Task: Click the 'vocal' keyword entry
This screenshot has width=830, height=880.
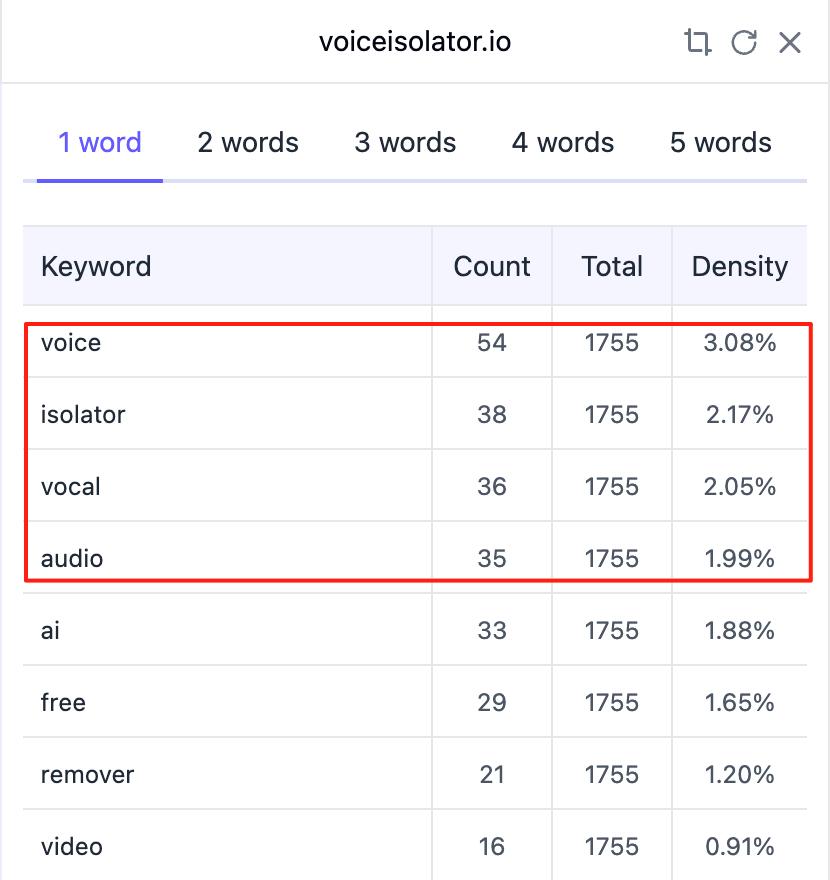Action: pos(71,486)
